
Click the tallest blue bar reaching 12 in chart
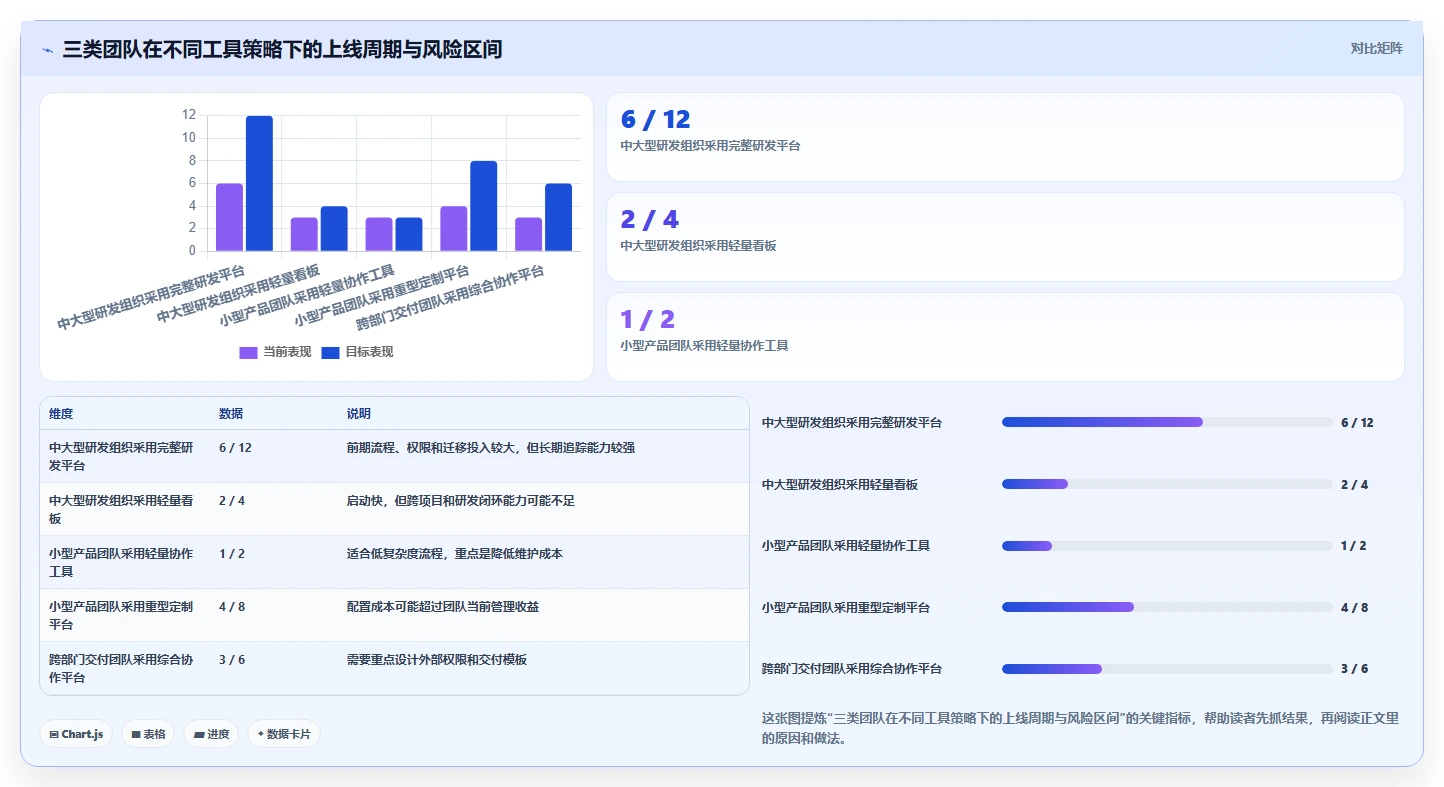(259, 183)
